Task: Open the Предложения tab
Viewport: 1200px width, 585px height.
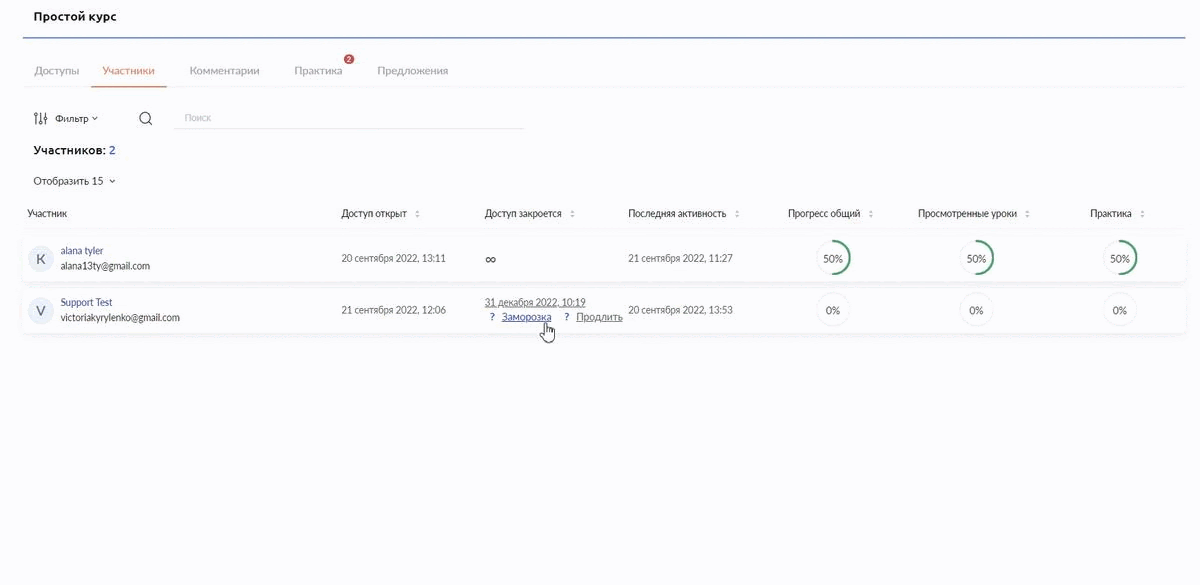Action: click(412, 71)
